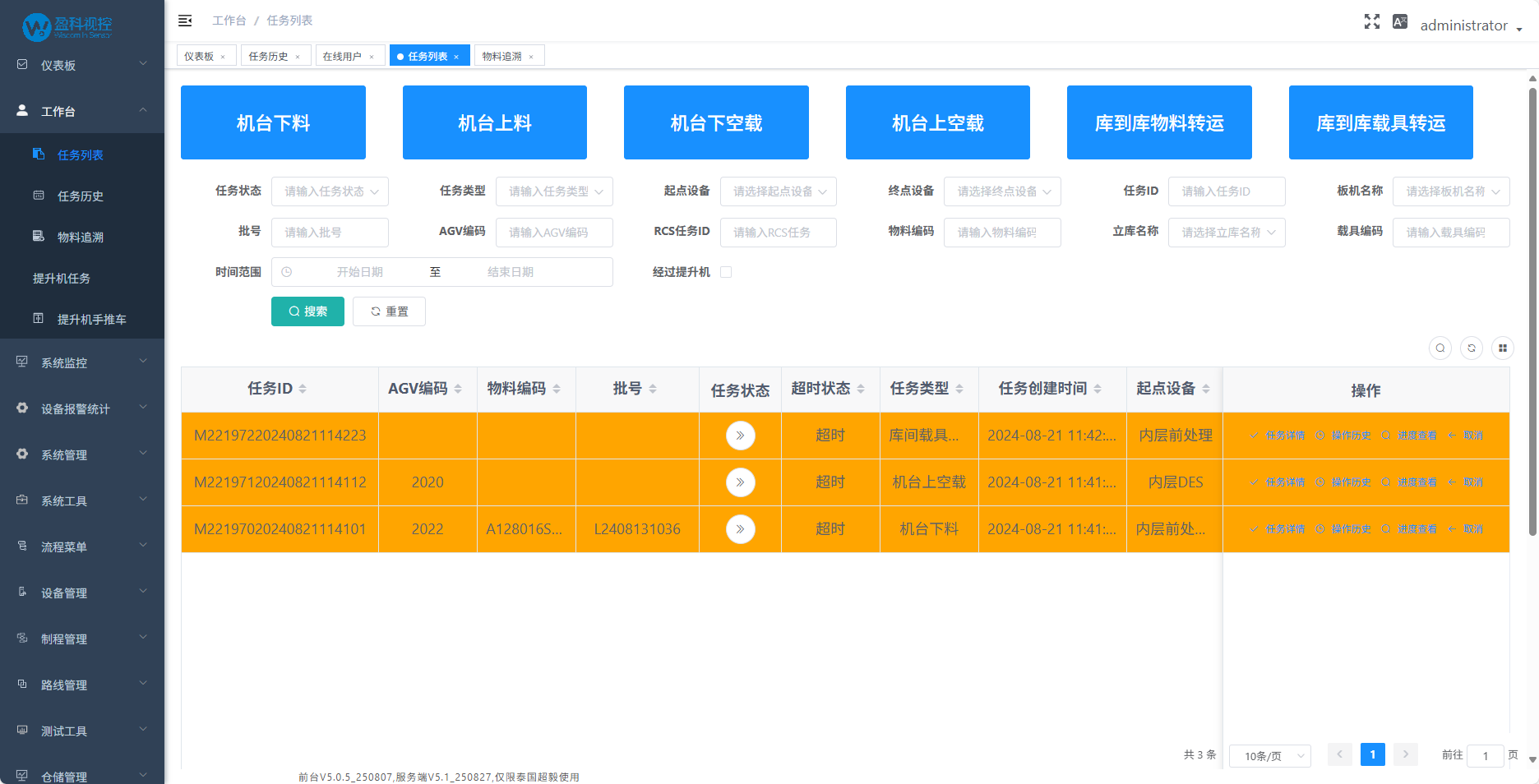This screenshot has width=1539, height=784.
Task: Focus the 任务ID input field
Action: click(x=1227, y=191)
